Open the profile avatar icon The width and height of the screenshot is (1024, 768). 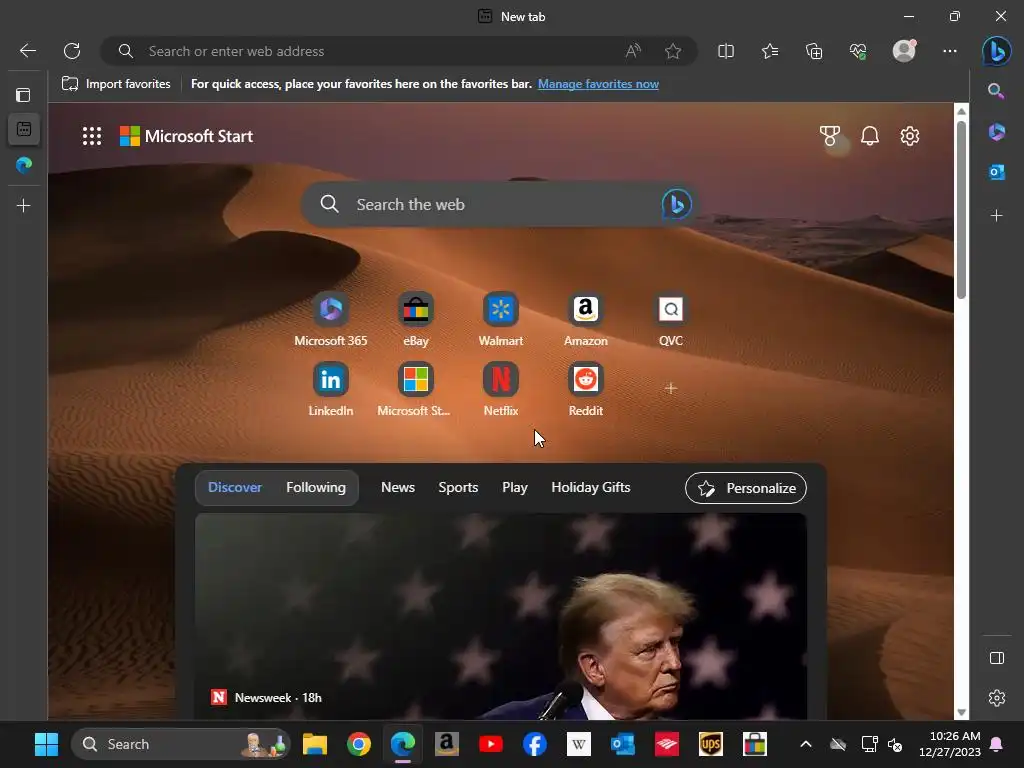(904, 51)
